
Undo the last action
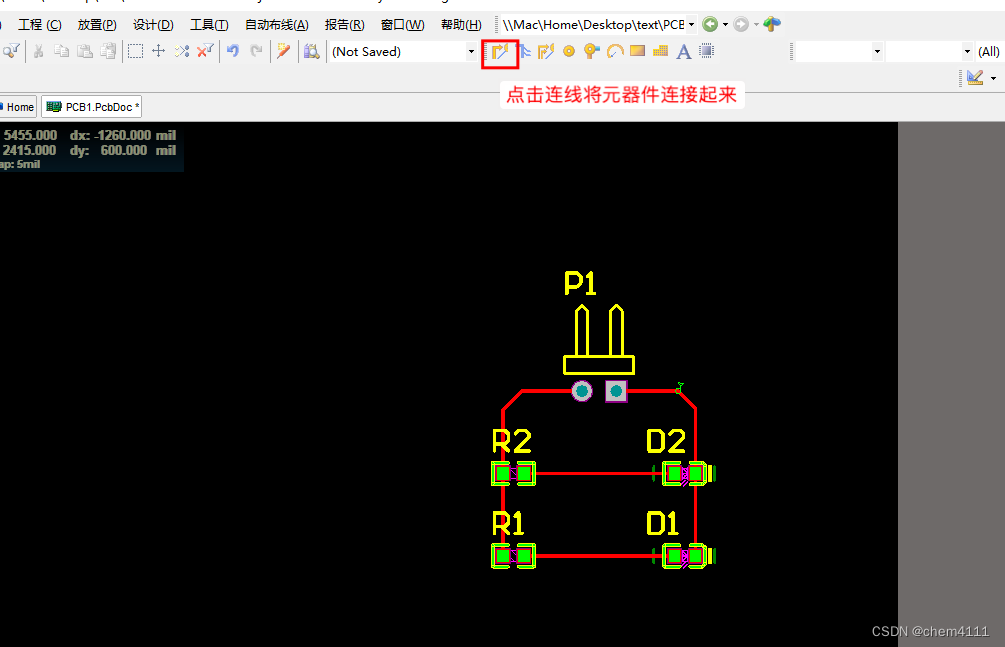[x=233, y=51]
